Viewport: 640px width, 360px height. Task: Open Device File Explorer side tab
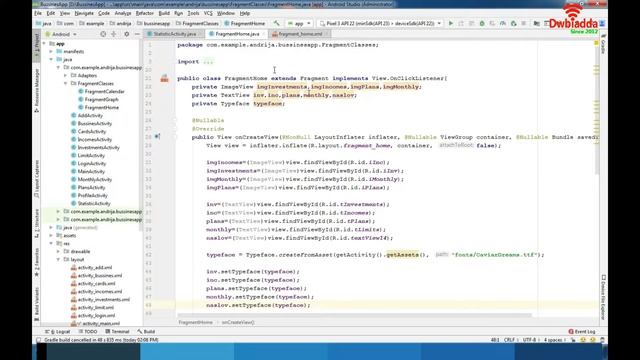point(603,297)
